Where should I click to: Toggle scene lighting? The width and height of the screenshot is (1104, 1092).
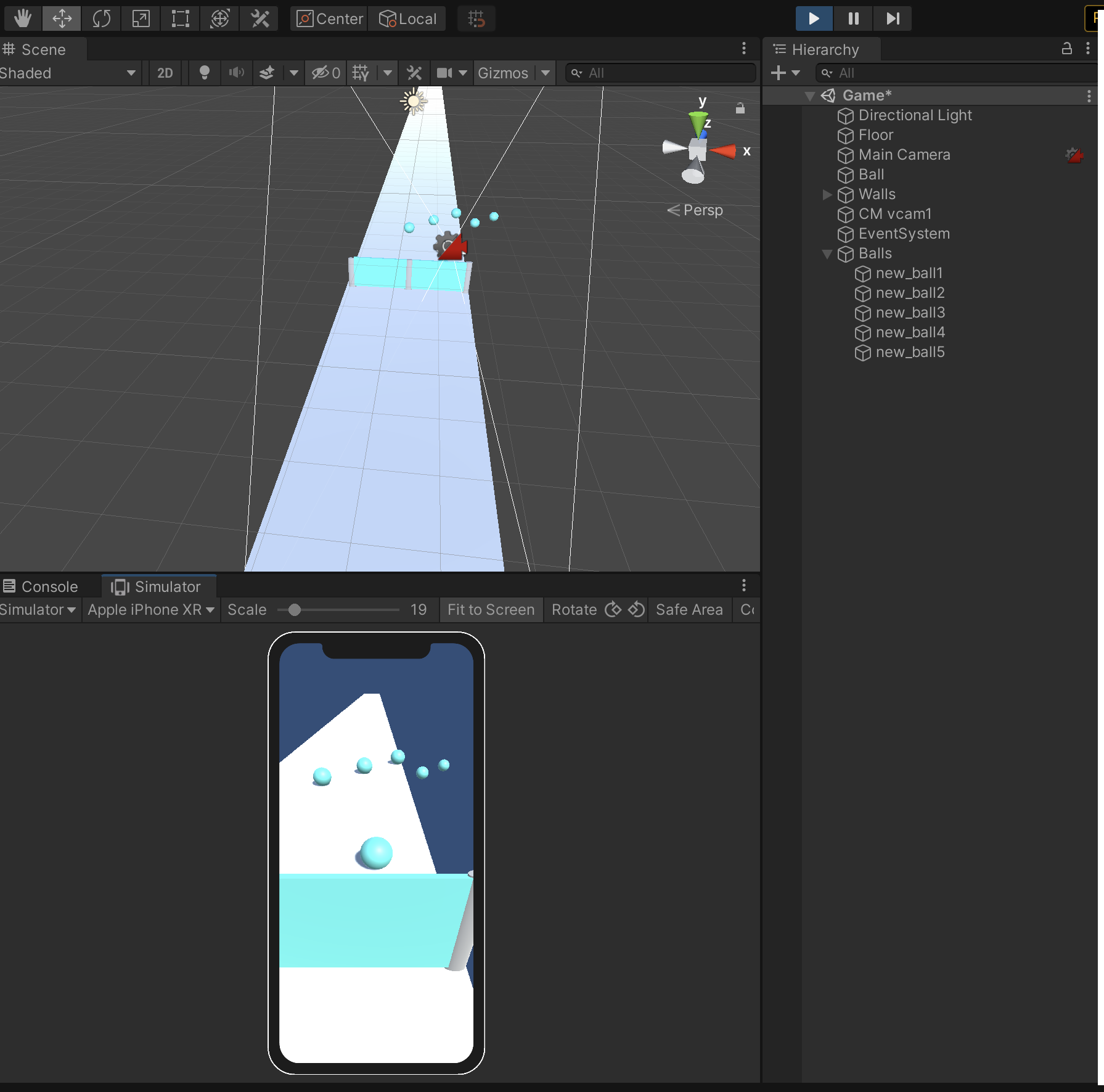[x=205, y=73]
